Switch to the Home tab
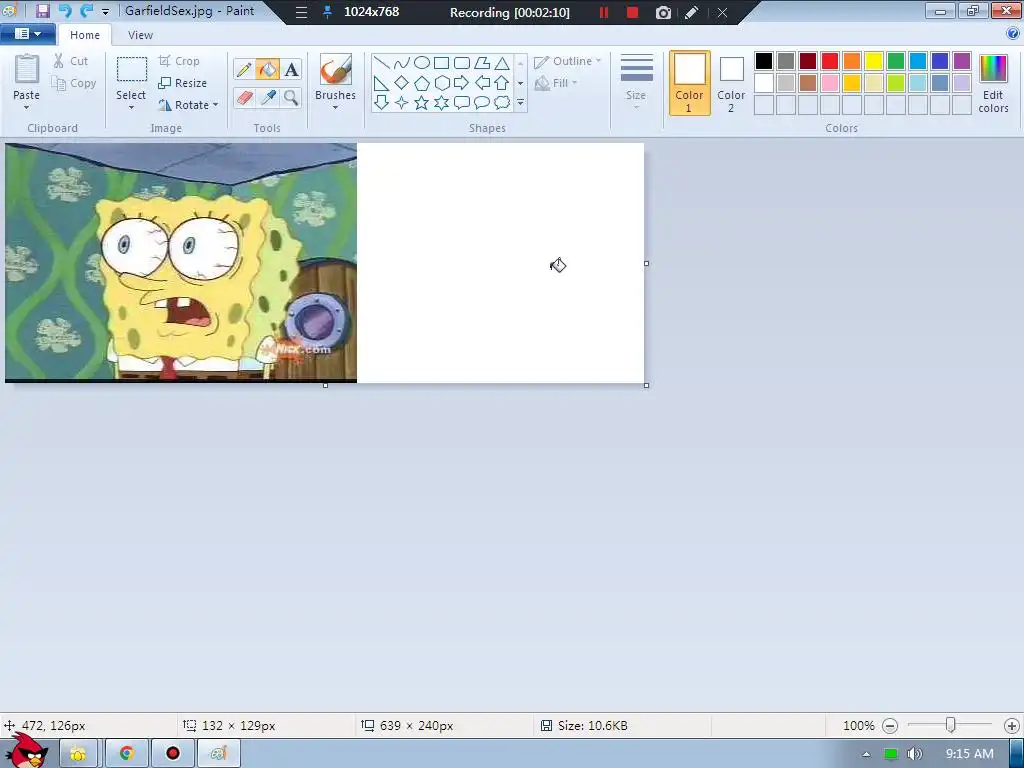The width and height of the screenshot is (1024, 768). click(x=85, y=35)
